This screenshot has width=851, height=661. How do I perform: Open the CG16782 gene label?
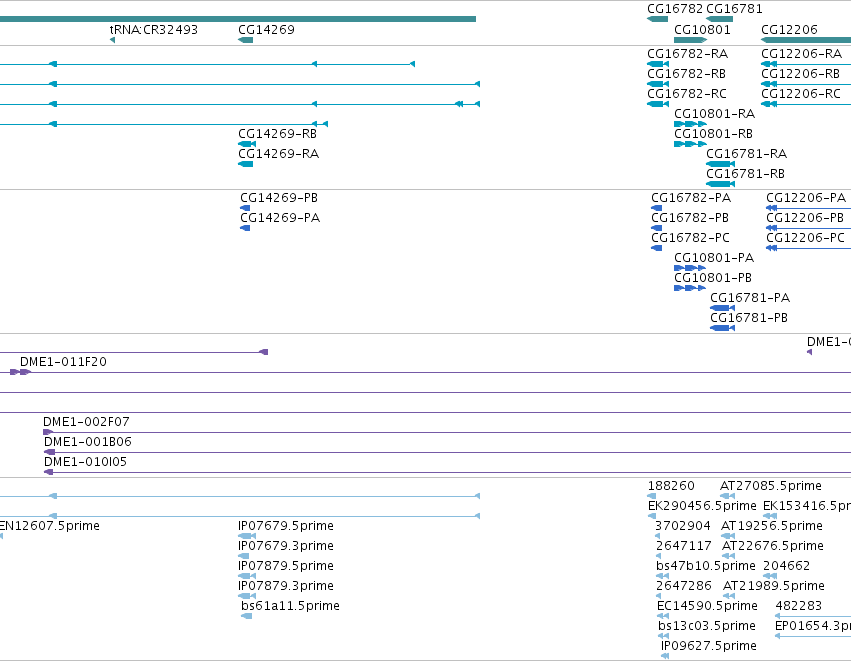tap(675, 9)
